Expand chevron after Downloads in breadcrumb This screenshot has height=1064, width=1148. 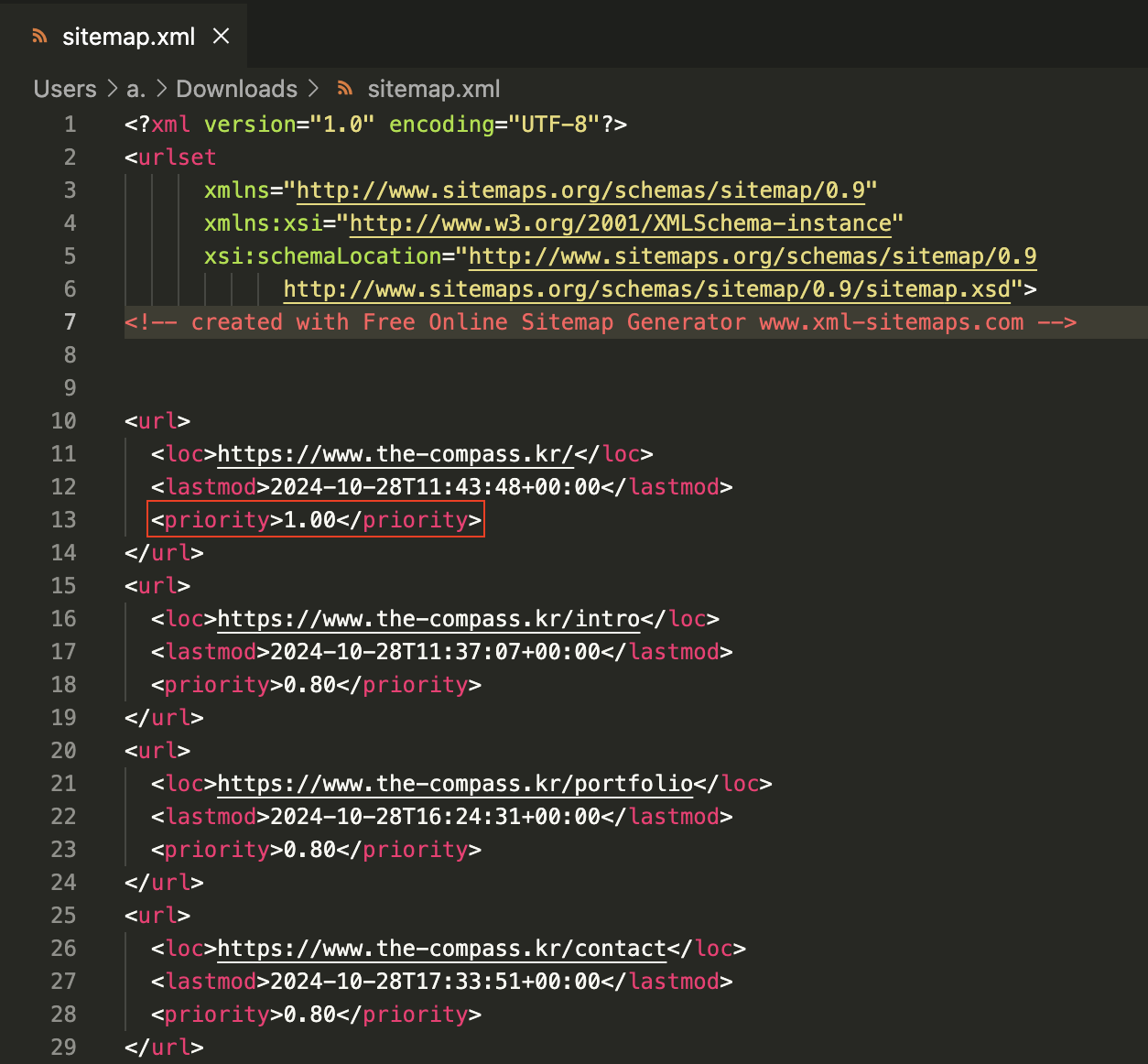click(x=313, y=89)
